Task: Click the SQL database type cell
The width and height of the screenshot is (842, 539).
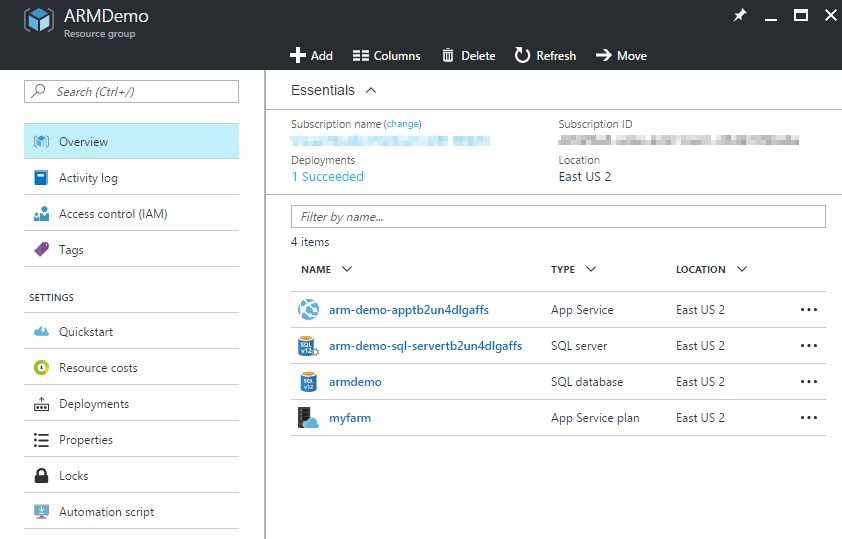Action: tap(587, 382)
